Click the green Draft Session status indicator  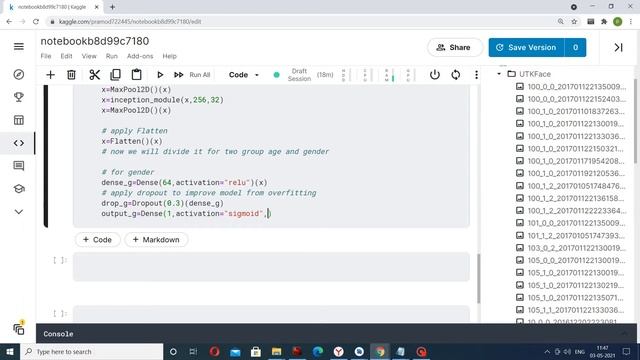click(x=276, y=75)
